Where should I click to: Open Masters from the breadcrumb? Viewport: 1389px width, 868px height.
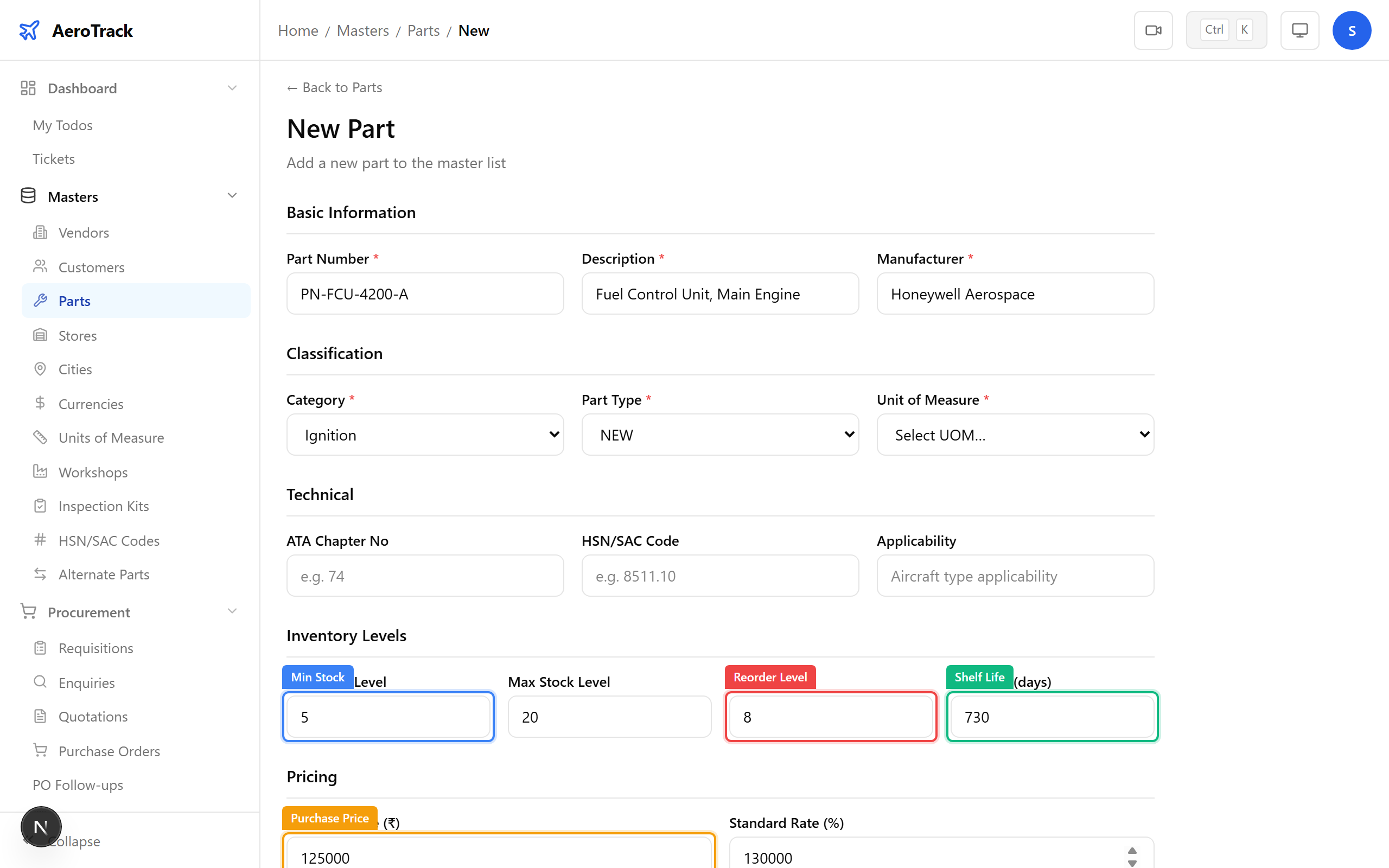click(x=362, y=30)
